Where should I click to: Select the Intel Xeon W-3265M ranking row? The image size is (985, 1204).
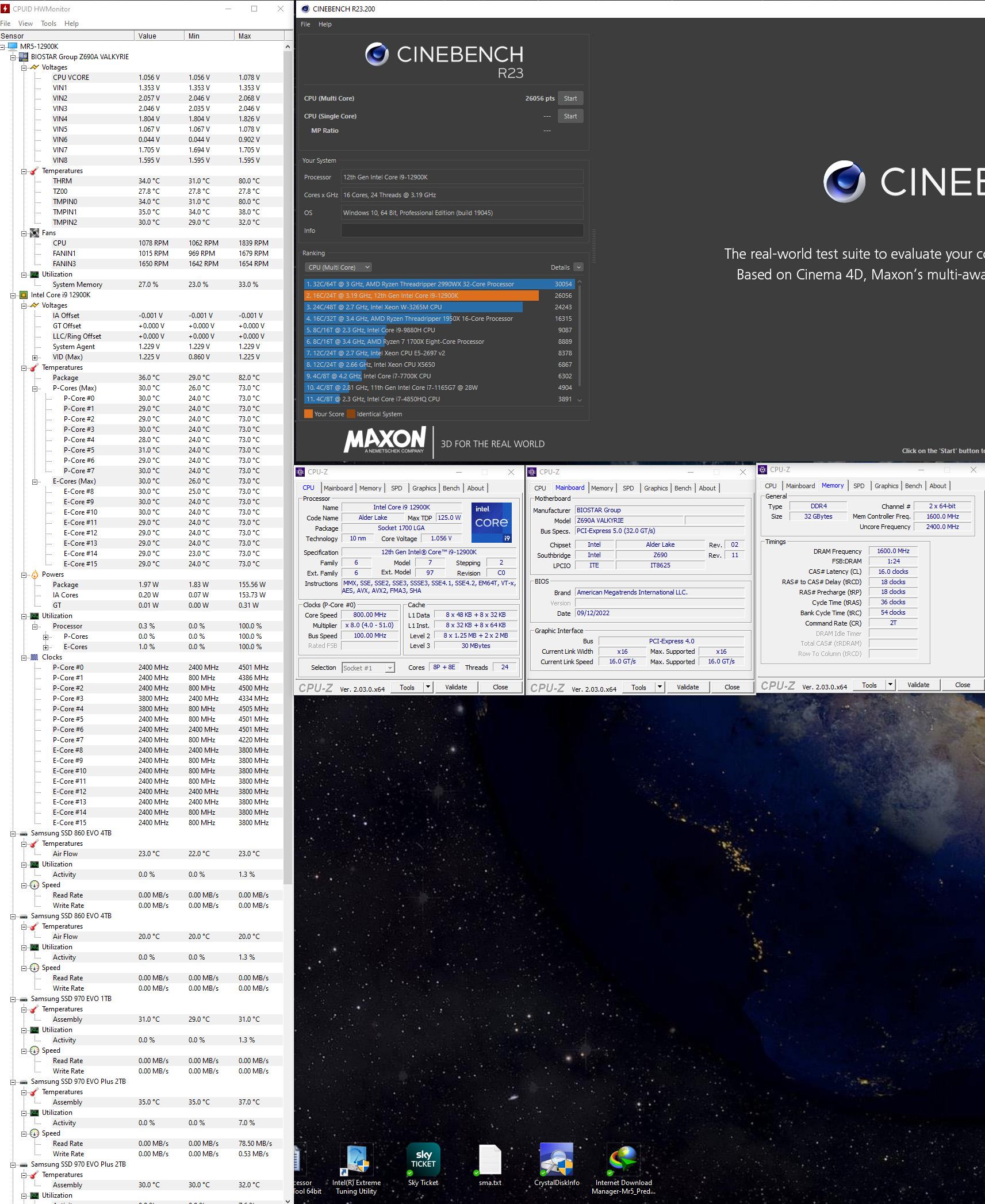[x=439, y=307]
